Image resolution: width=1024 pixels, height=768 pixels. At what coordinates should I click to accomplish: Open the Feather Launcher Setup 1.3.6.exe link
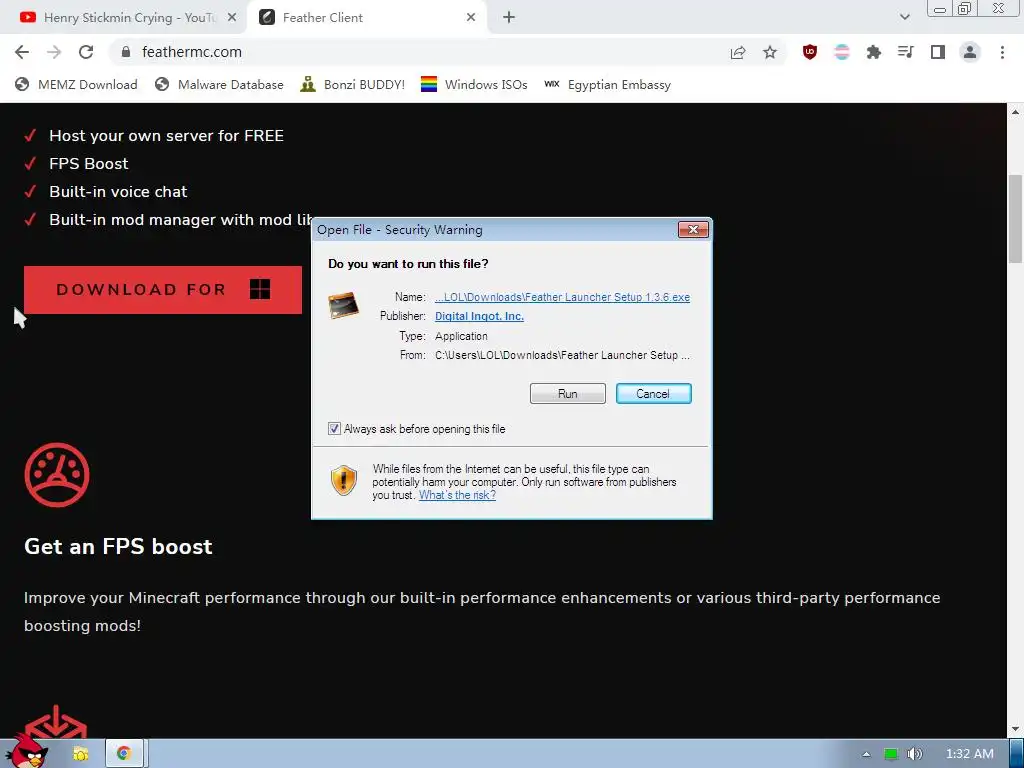(x=562, y=297)
